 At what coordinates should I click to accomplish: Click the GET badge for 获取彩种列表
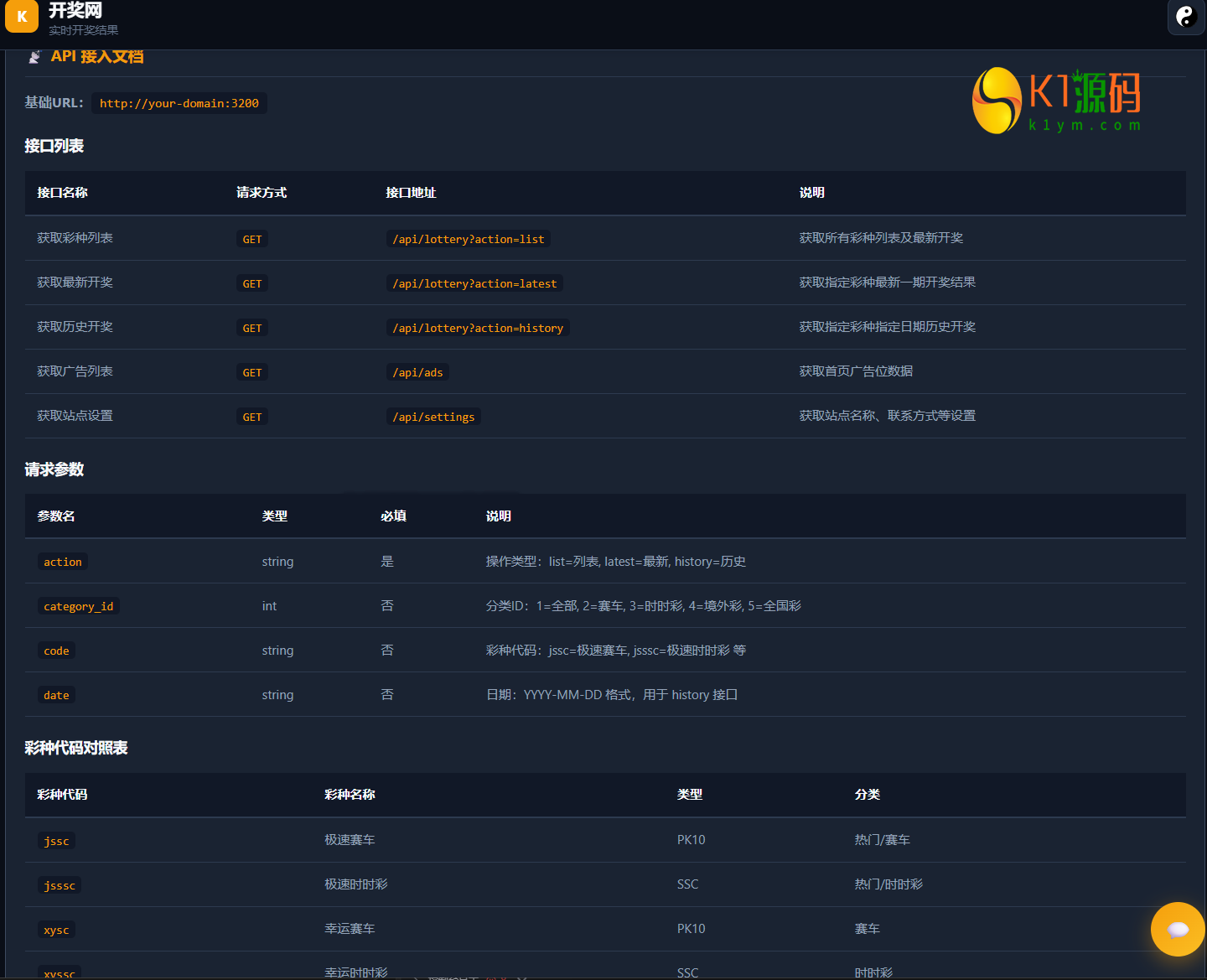click(x=252, y=239)
